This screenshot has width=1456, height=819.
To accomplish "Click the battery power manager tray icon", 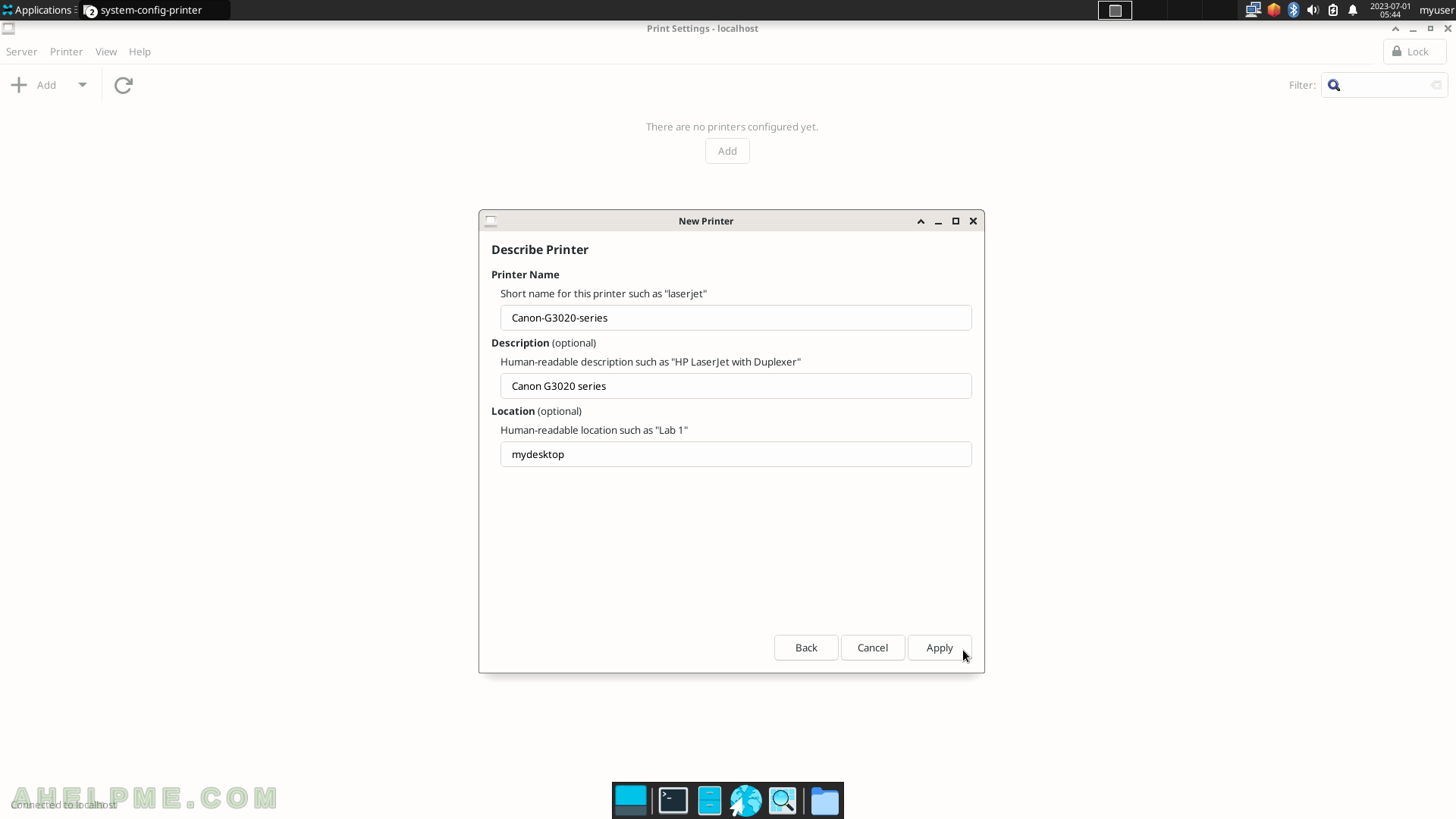I will pyautogui.click(x=1333, y=10).
